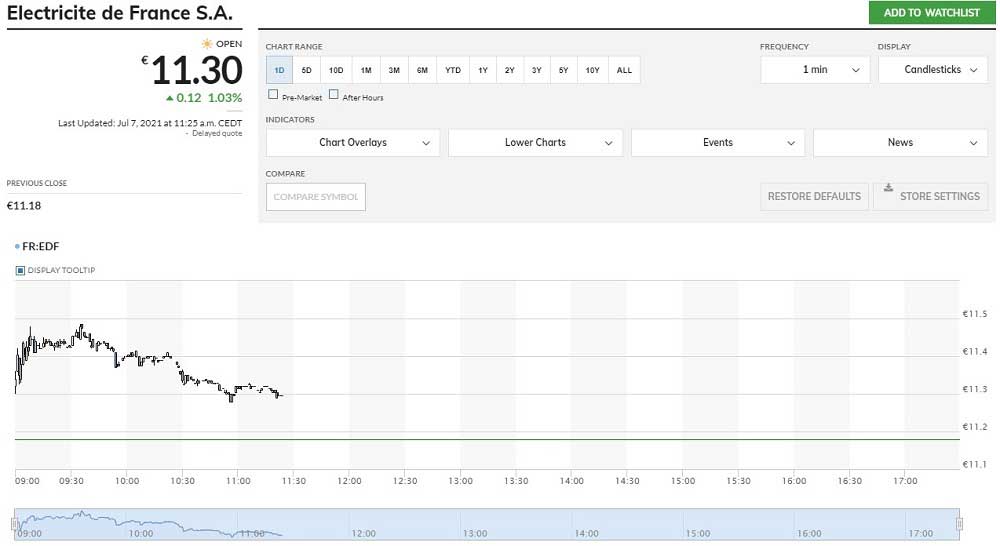The width and height of the screenshot is (1000, 546).
Task: Enable the Pre-Market checkbox
Action: coord(273,94)
